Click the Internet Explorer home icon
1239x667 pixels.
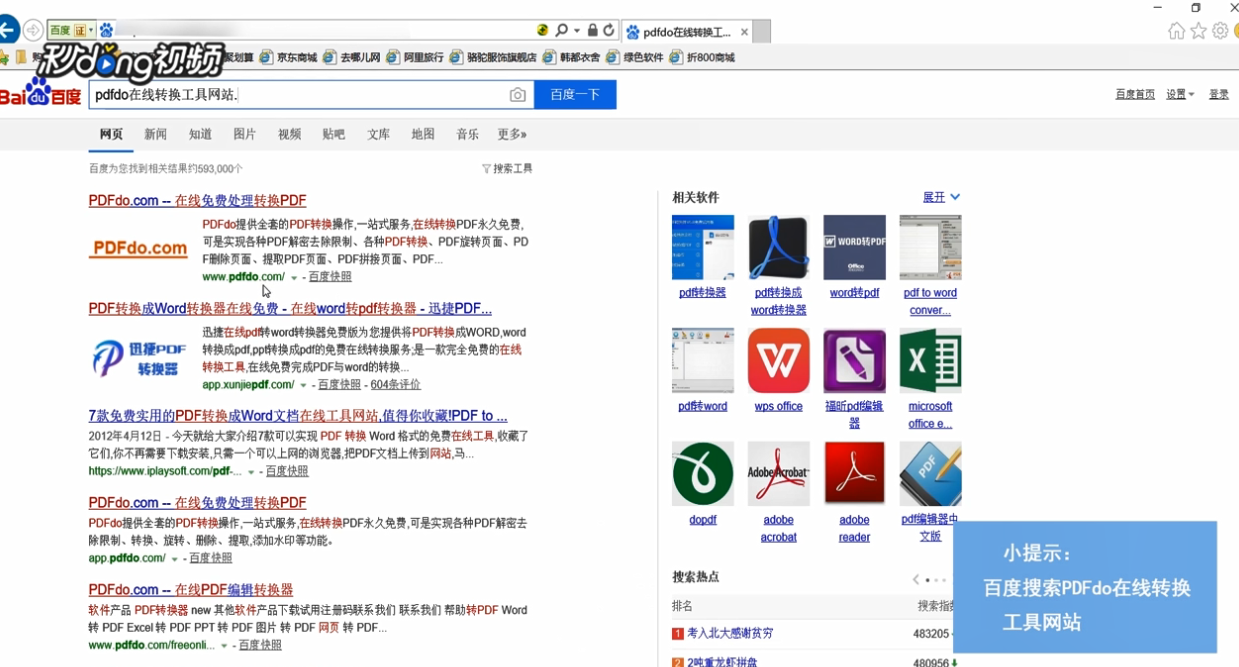point(1175,31)
